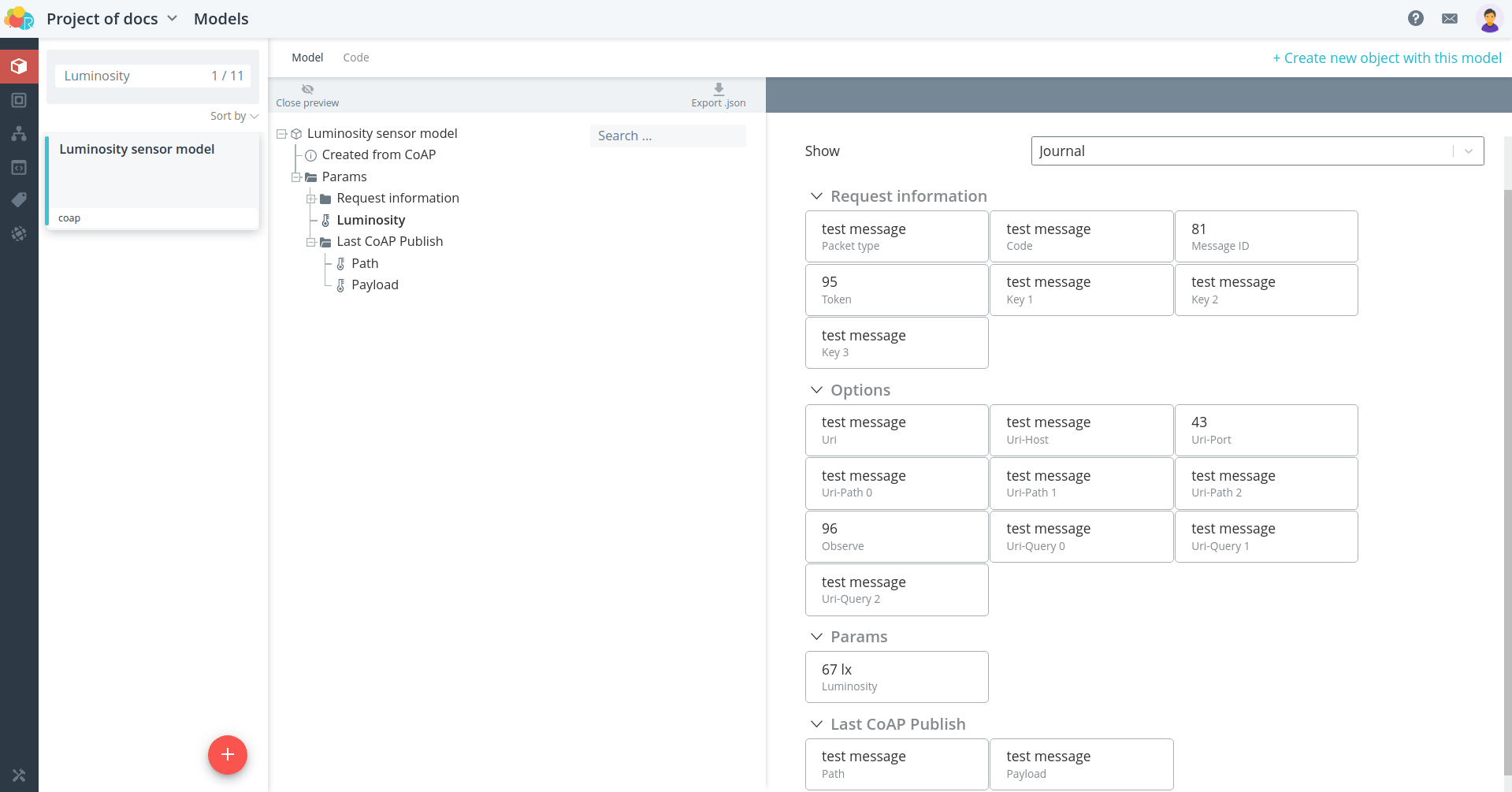Viewport: 1512px width, 792px height.
Task: Select Created from CoAP tree item
Action: click(x=378, y=155)
